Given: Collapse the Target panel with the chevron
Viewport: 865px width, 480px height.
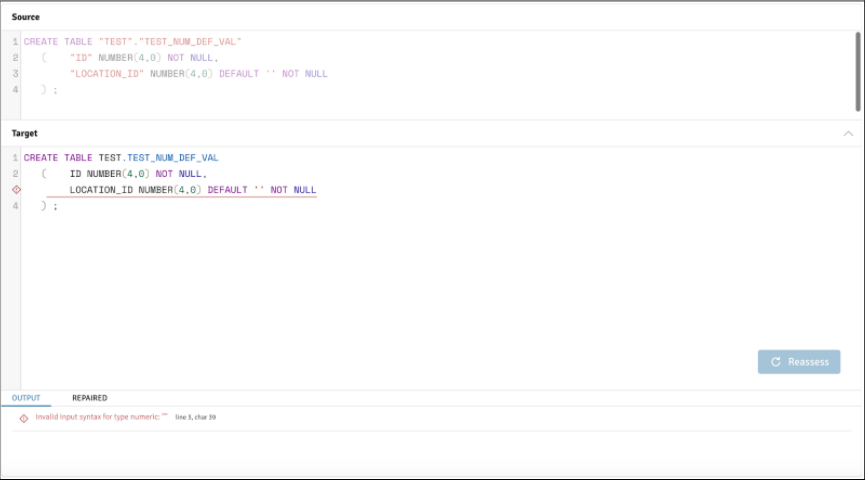Looking at the screenshot, I should pos(848,133).
